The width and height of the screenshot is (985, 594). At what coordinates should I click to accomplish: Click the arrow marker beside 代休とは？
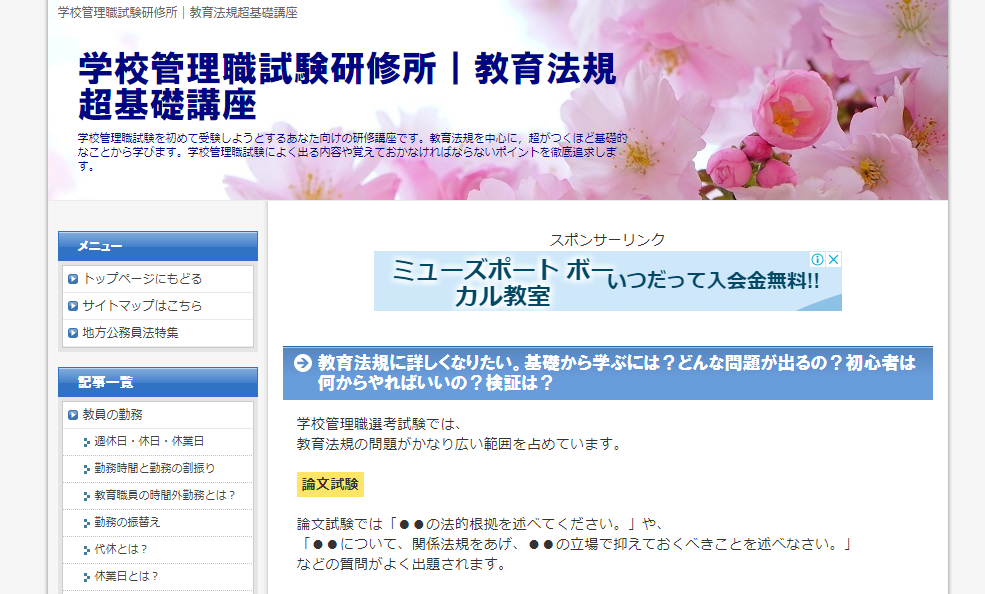pos(86,550)
